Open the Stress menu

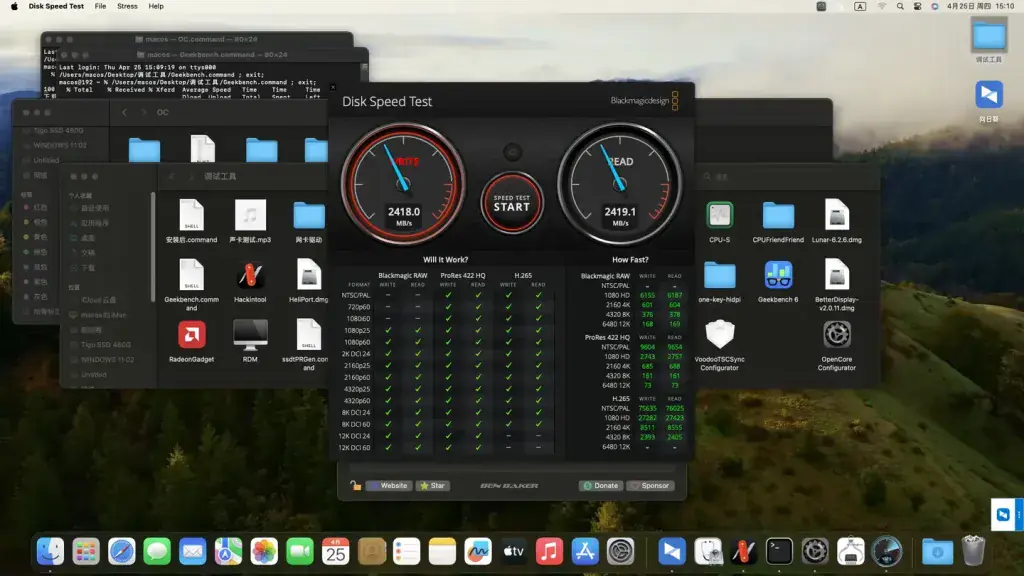pyautogui.click(x=127, y=6)
